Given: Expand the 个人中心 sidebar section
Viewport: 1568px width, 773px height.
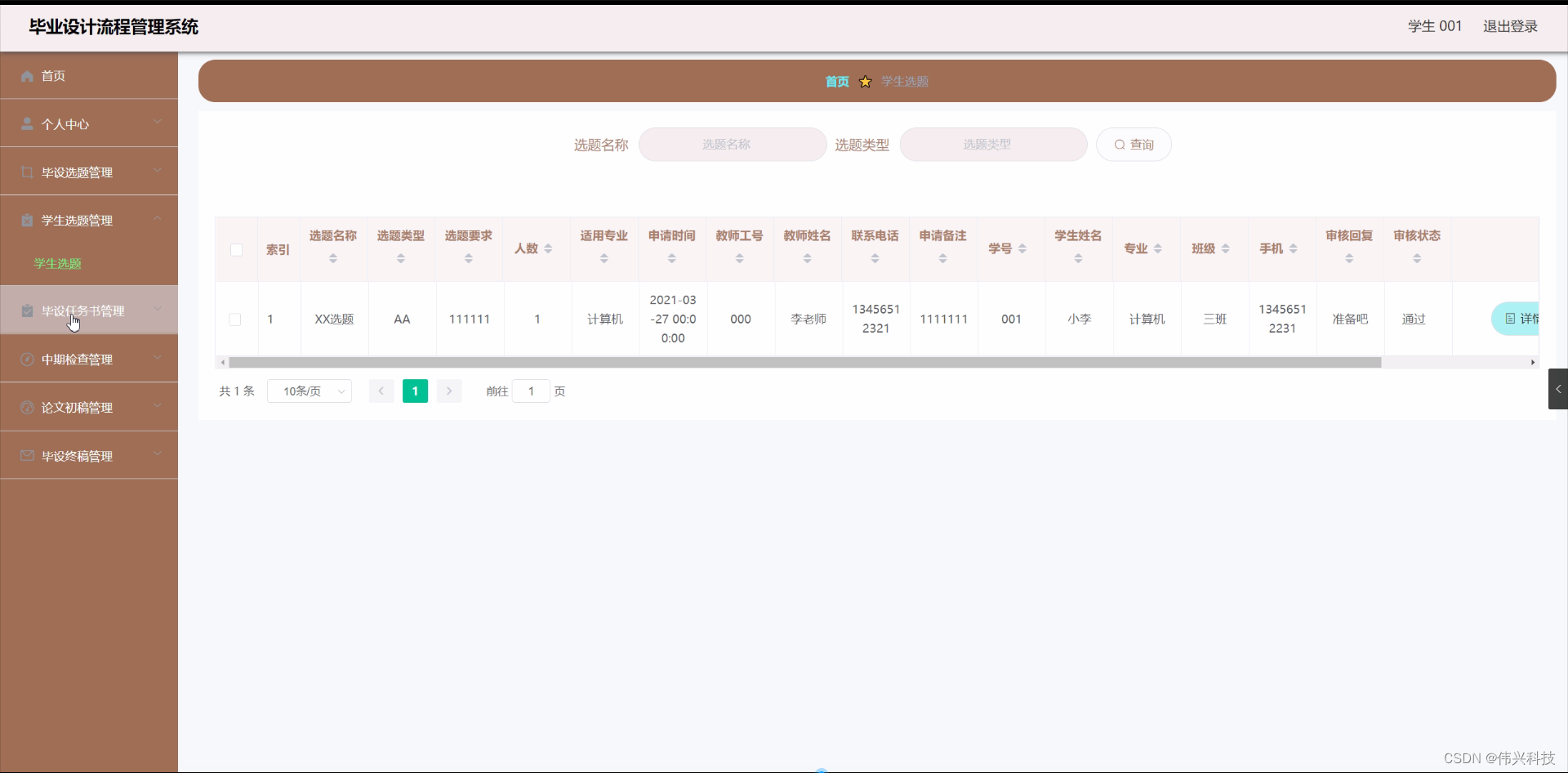Looking at the screenshot, I should pos(158,123).
